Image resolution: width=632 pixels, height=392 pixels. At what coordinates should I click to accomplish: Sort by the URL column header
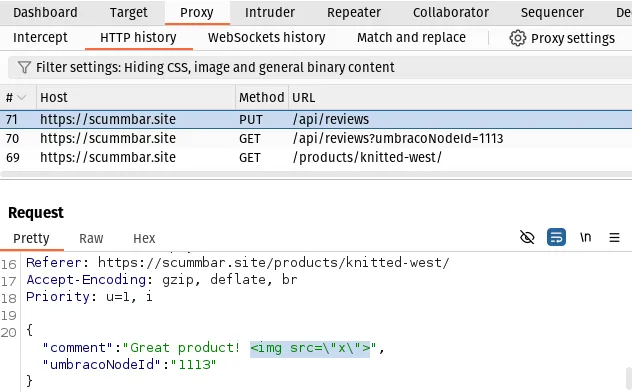pyautogui.click(x=460, y=97)
